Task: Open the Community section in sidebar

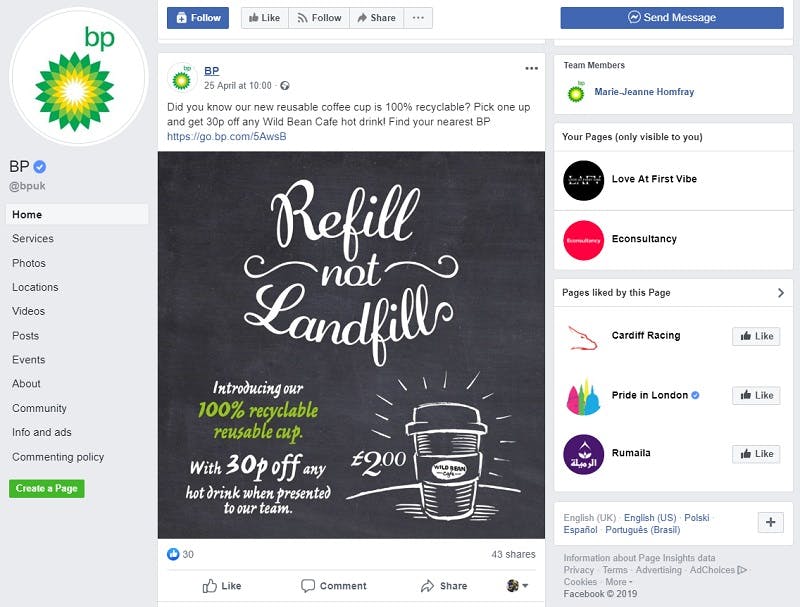Action: tap(39, 409)
